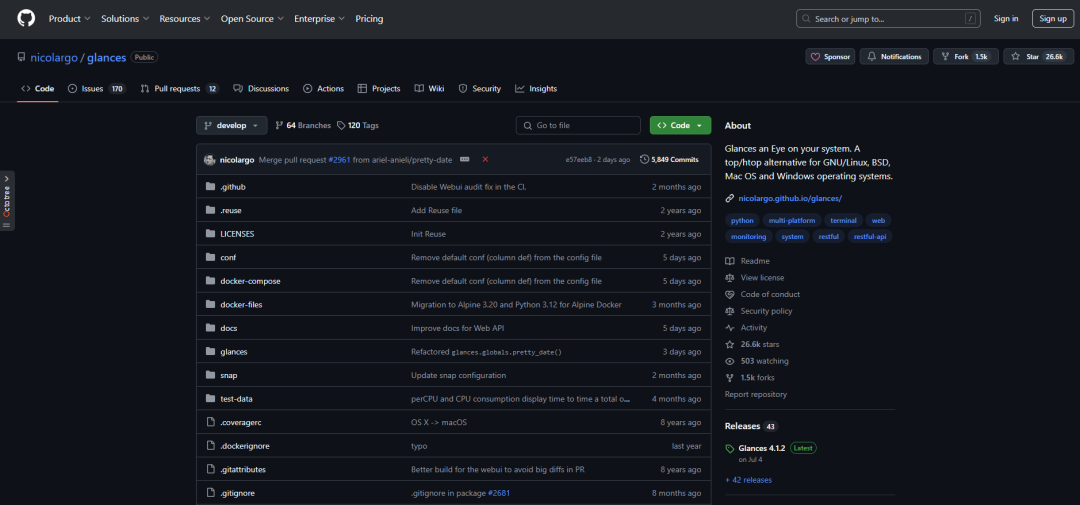Open the .github folder
The height and width of the screenshot is (505, 1080).
tap(233, 187)
